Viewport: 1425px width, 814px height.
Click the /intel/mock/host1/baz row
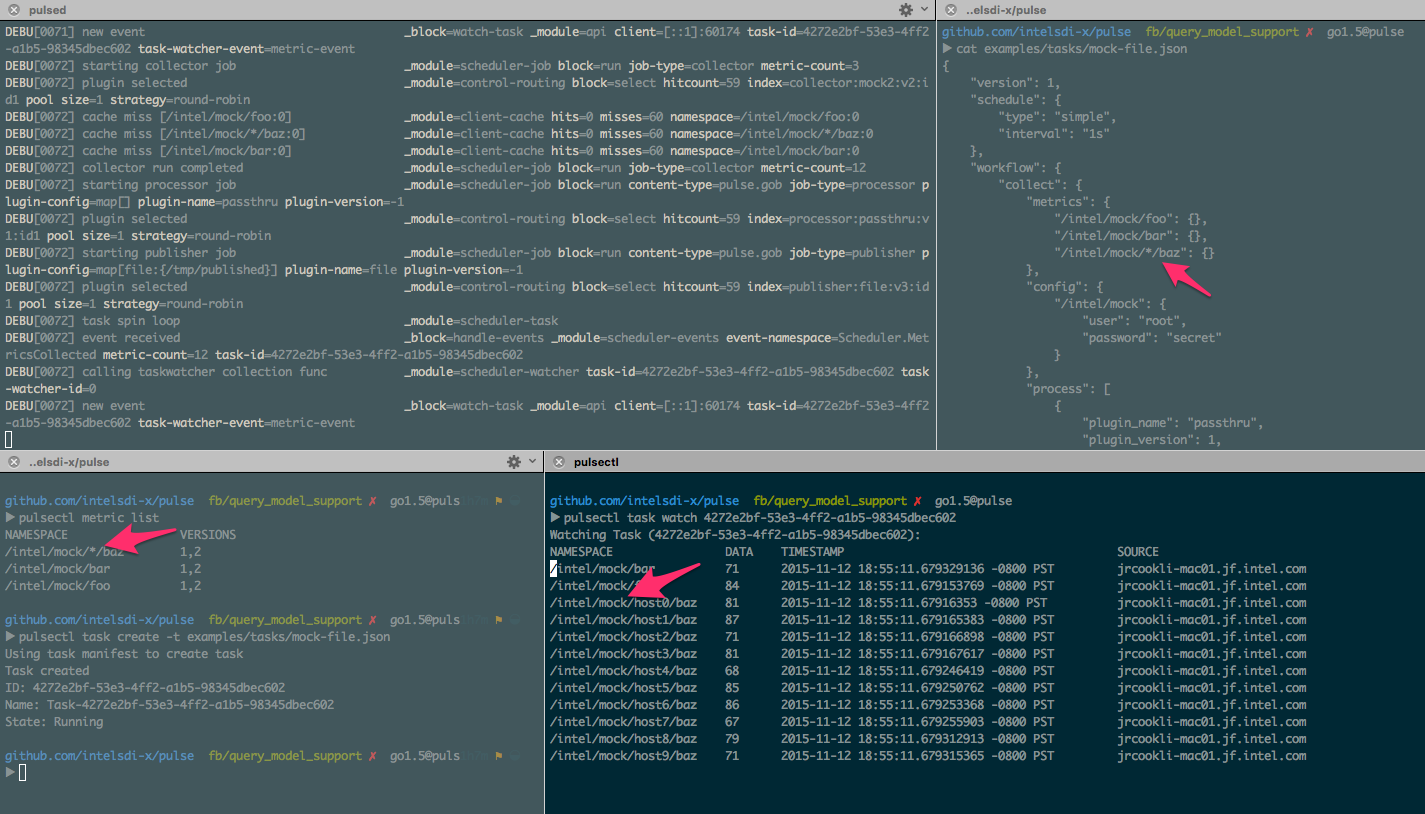(x=928, y=620)
